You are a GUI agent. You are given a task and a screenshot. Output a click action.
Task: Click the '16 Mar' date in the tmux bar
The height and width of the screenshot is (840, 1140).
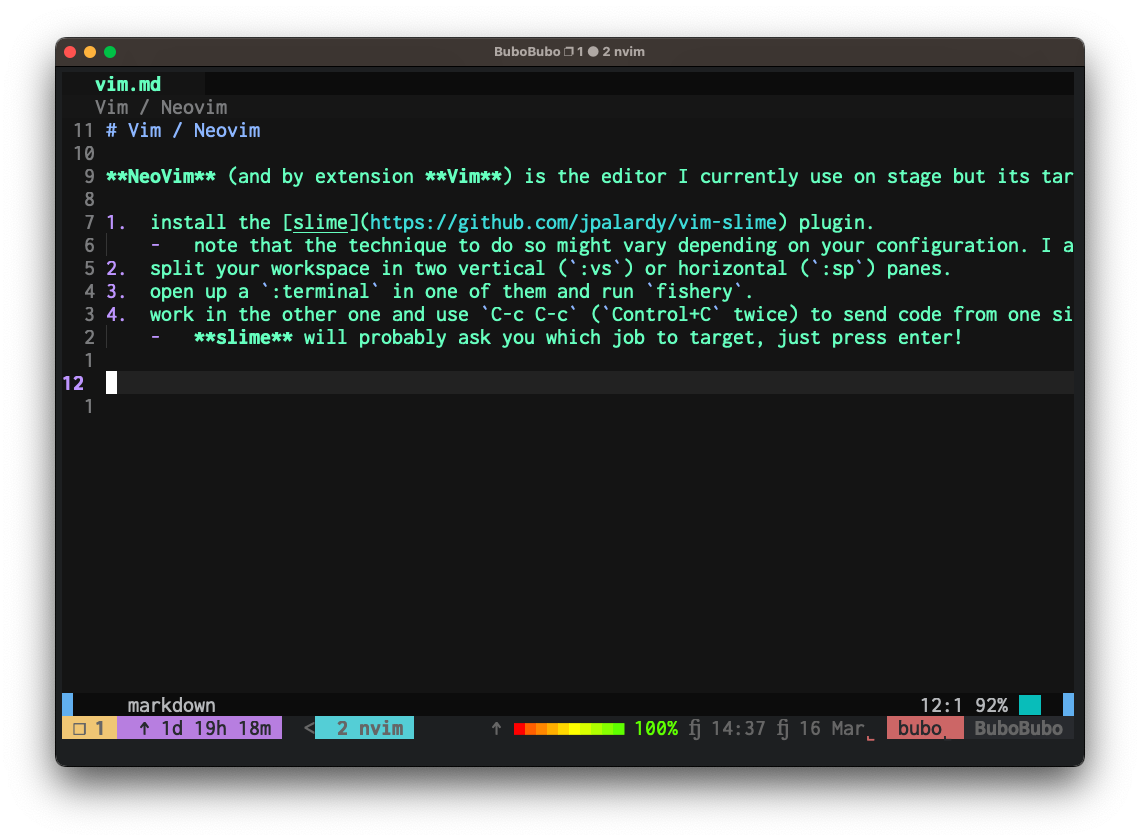click(832, 728)
